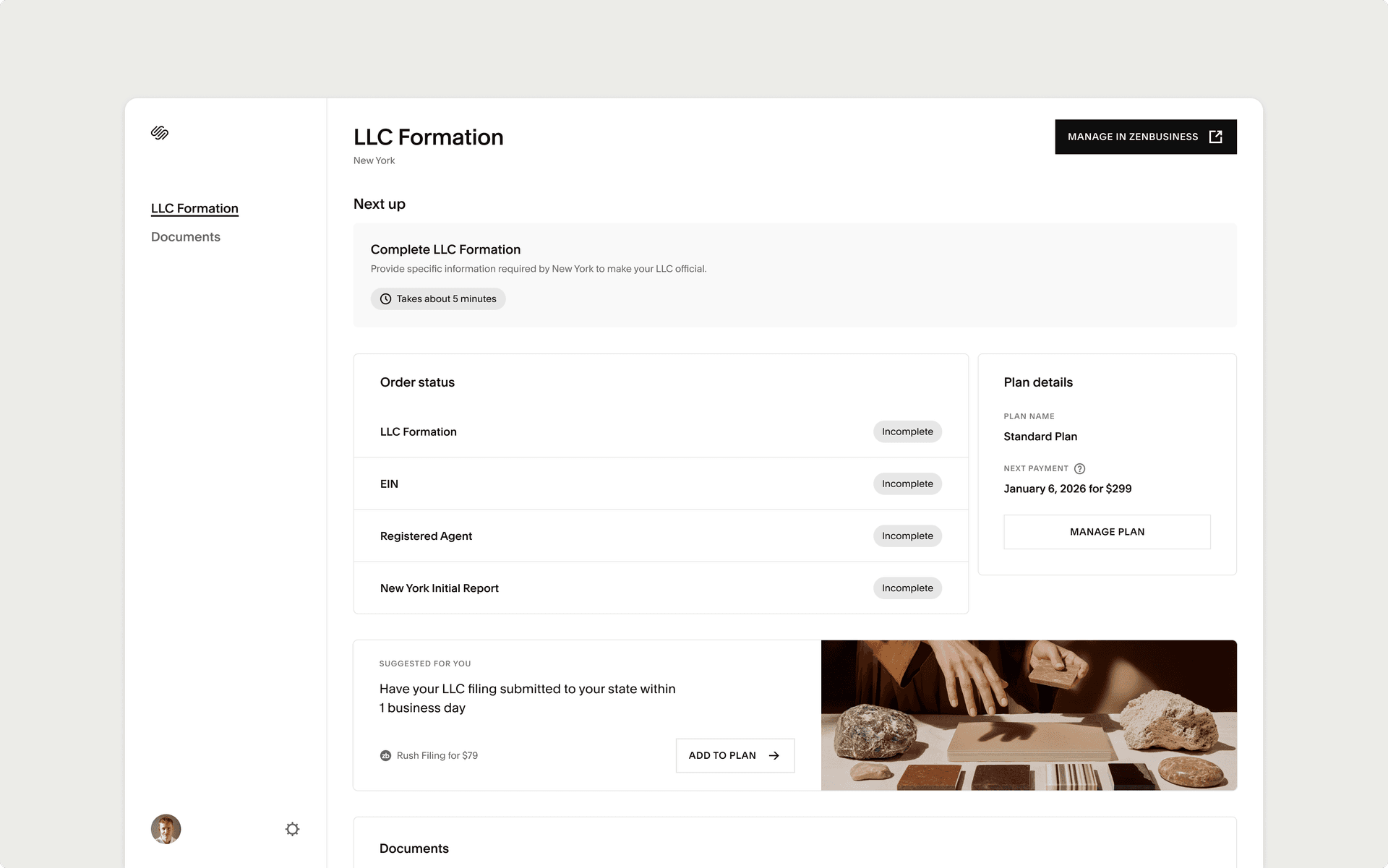
Task: Click the stones promotional image
Action: [x=1029, y=715]
